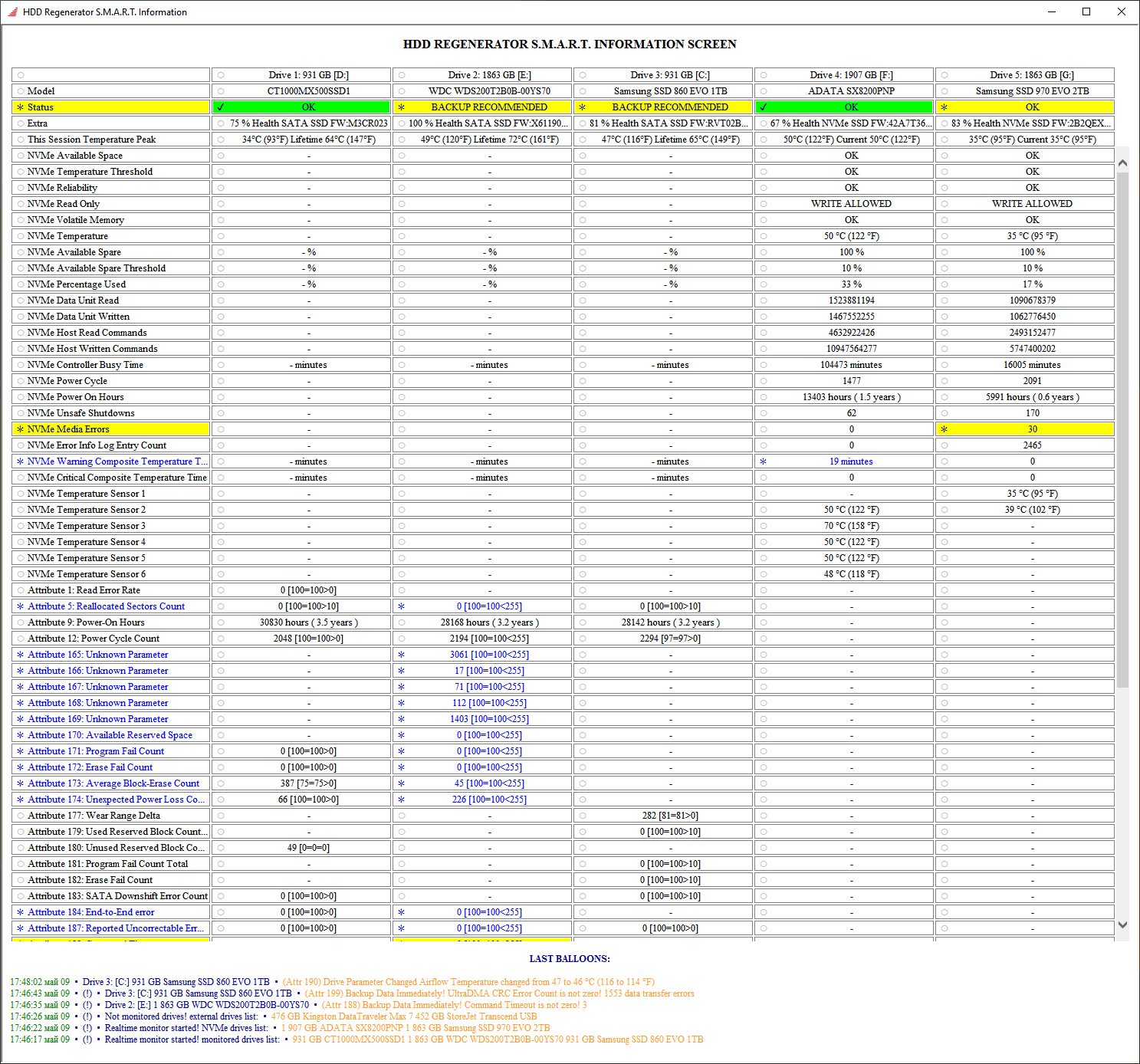The width and height of the screenshot is (1140, 1064).
Task: Click the HDD Regenerator icon in the title bar
Action: pos(12,12)
